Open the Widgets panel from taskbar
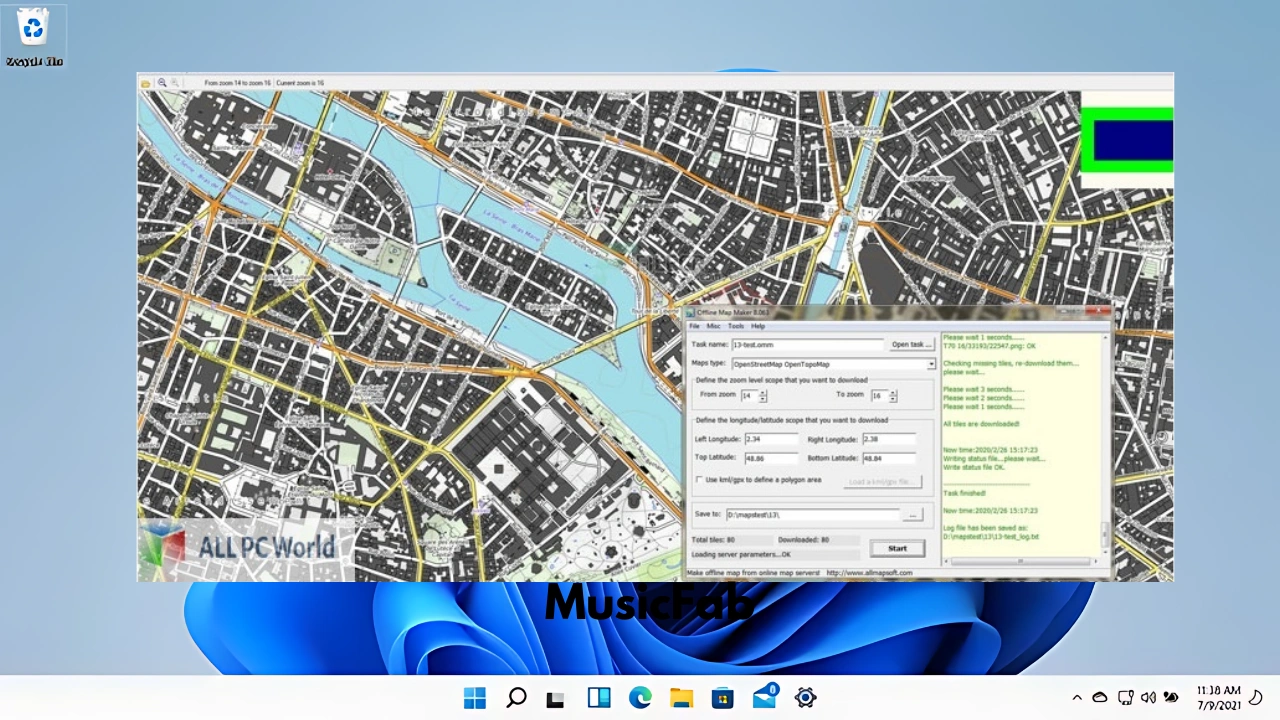The image size is (1280, 720). tap(599, 698)
